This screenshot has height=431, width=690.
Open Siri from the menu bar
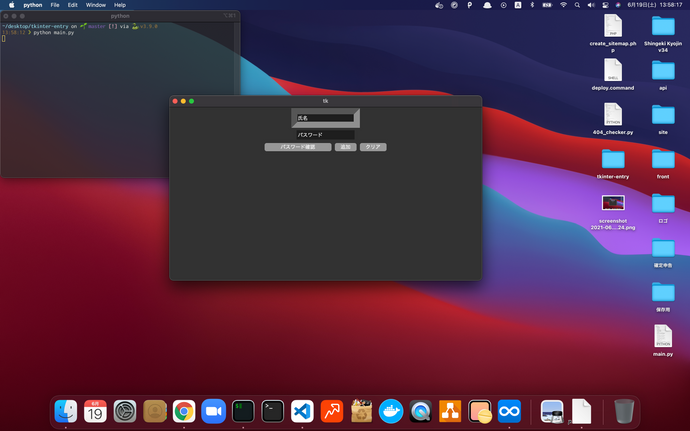tap(618, 5)
